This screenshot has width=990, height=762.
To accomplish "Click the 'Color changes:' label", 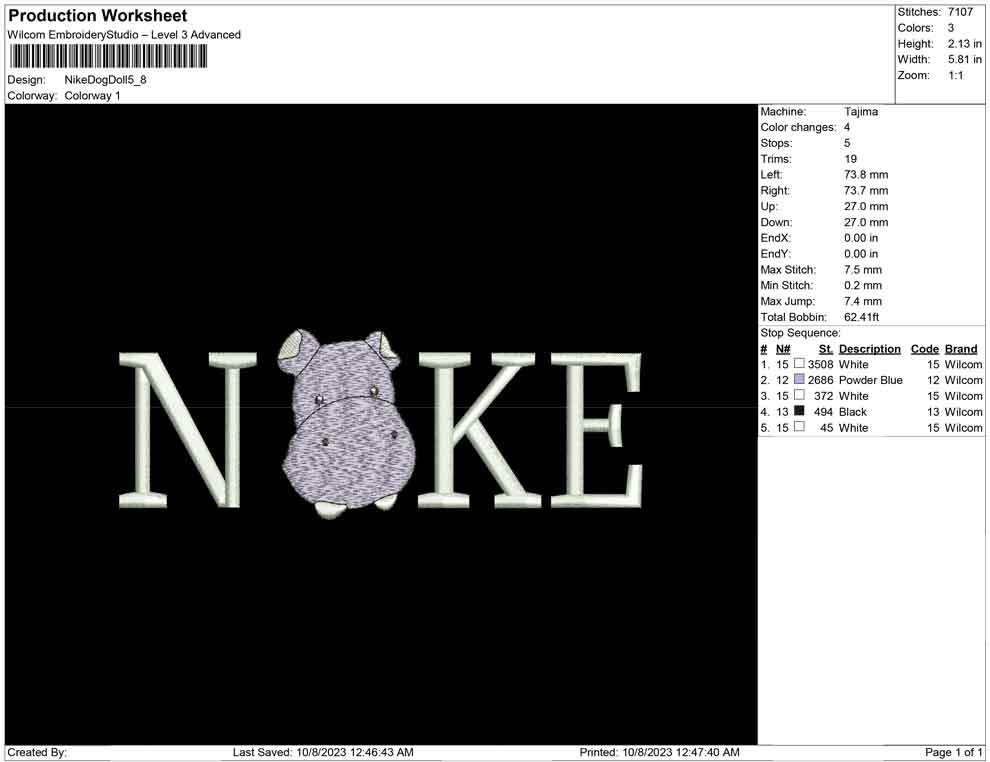I will [798, 127].
